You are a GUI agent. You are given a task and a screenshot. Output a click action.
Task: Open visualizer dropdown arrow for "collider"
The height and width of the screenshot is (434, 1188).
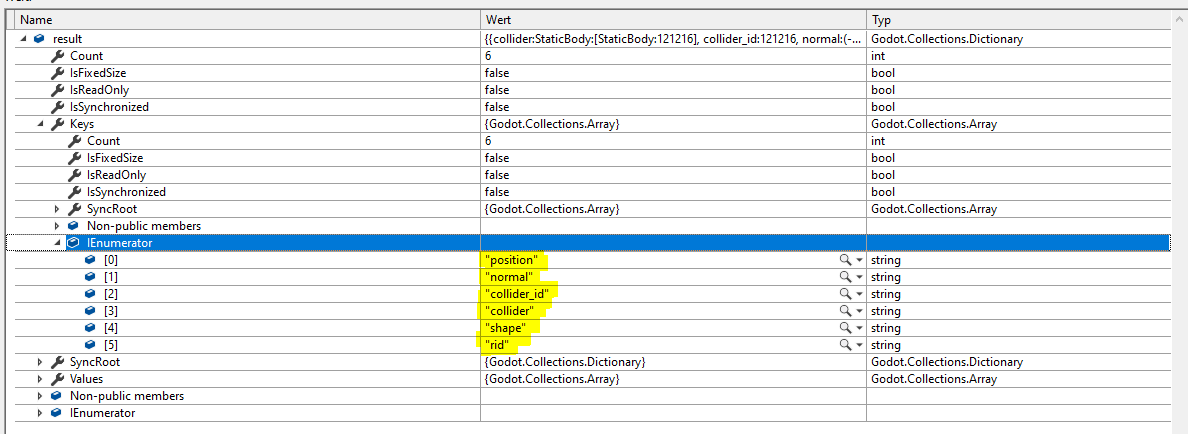[859, 312]
